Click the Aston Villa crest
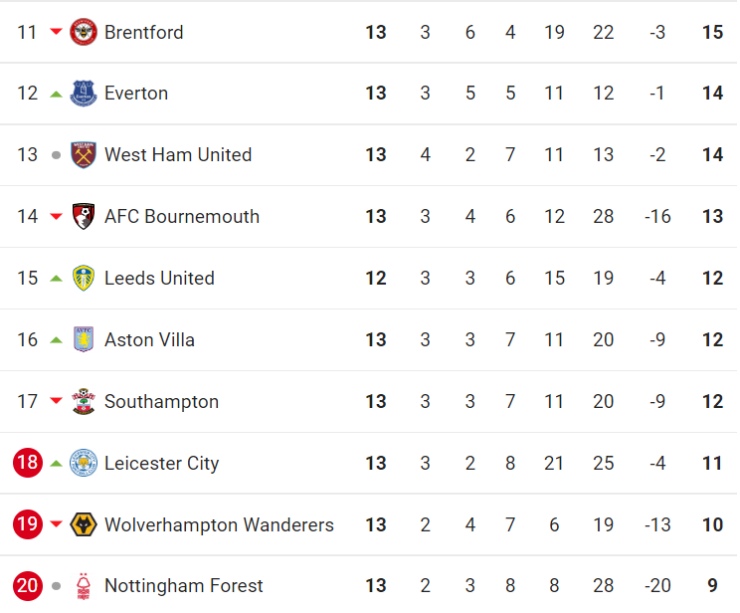Viewport: 740px width, 613px height. click(84, 340)
